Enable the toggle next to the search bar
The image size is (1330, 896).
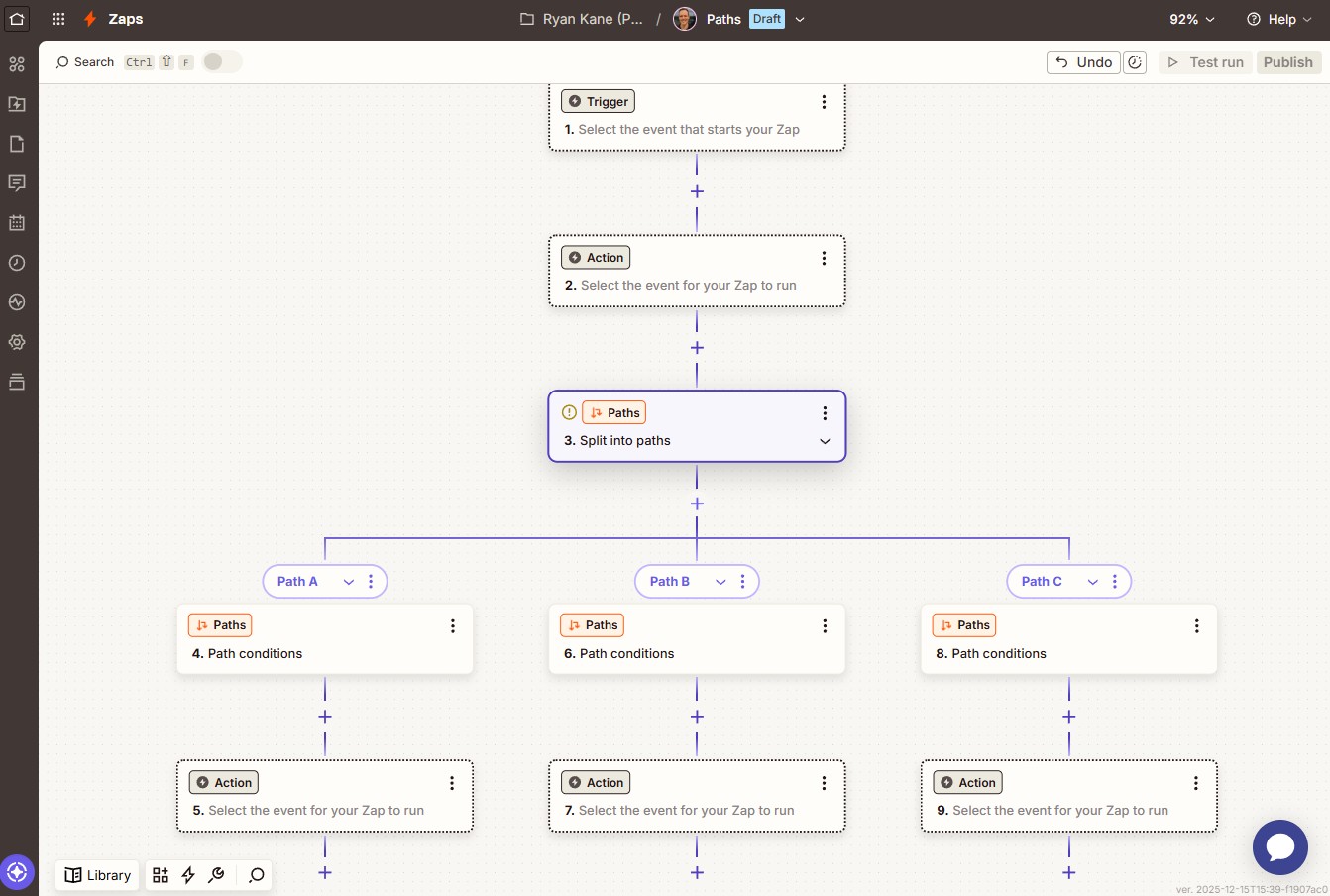coord(222,61)
